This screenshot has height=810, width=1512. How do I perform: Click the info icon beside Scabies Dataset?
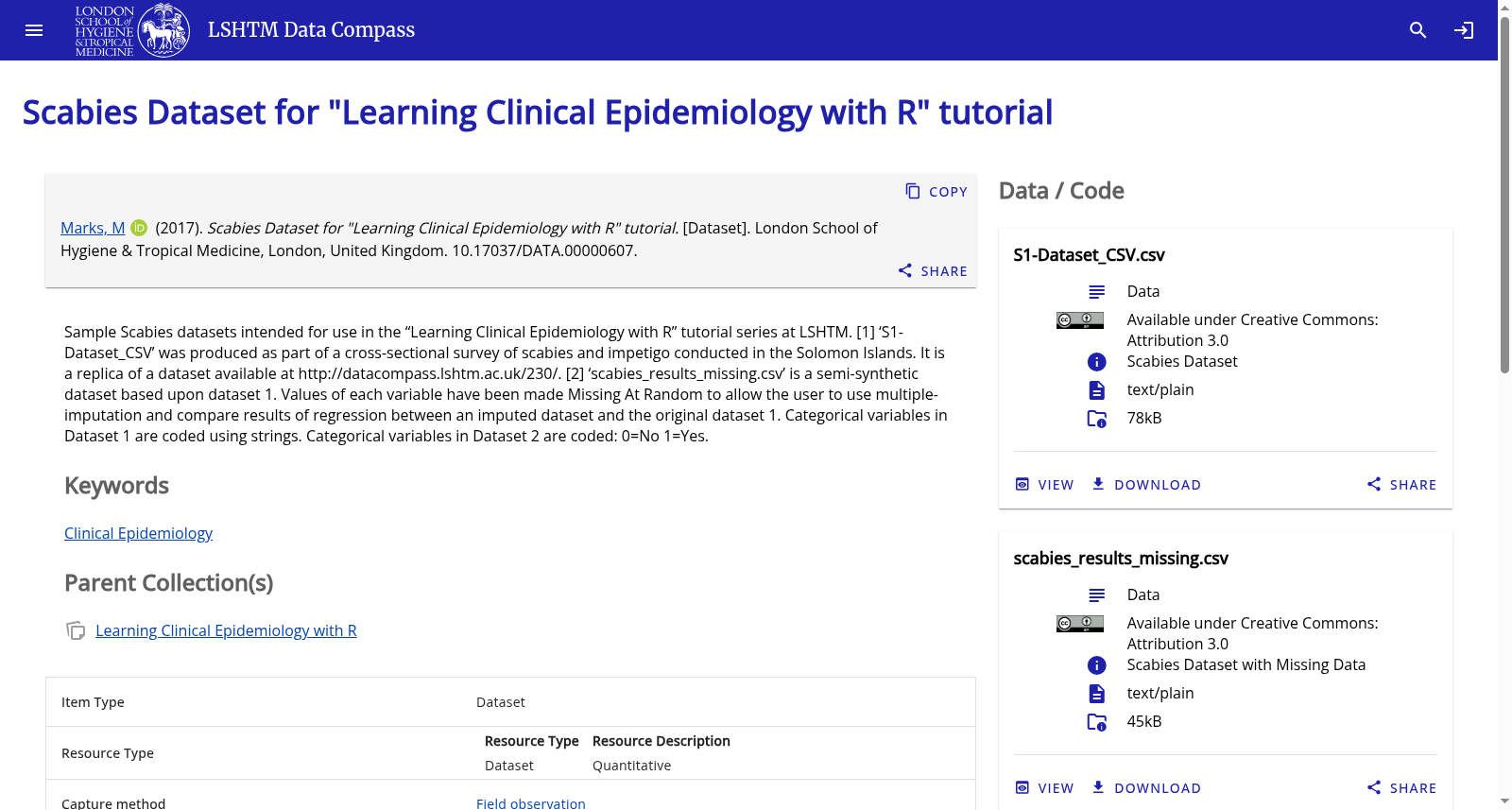pos(1096,362)
